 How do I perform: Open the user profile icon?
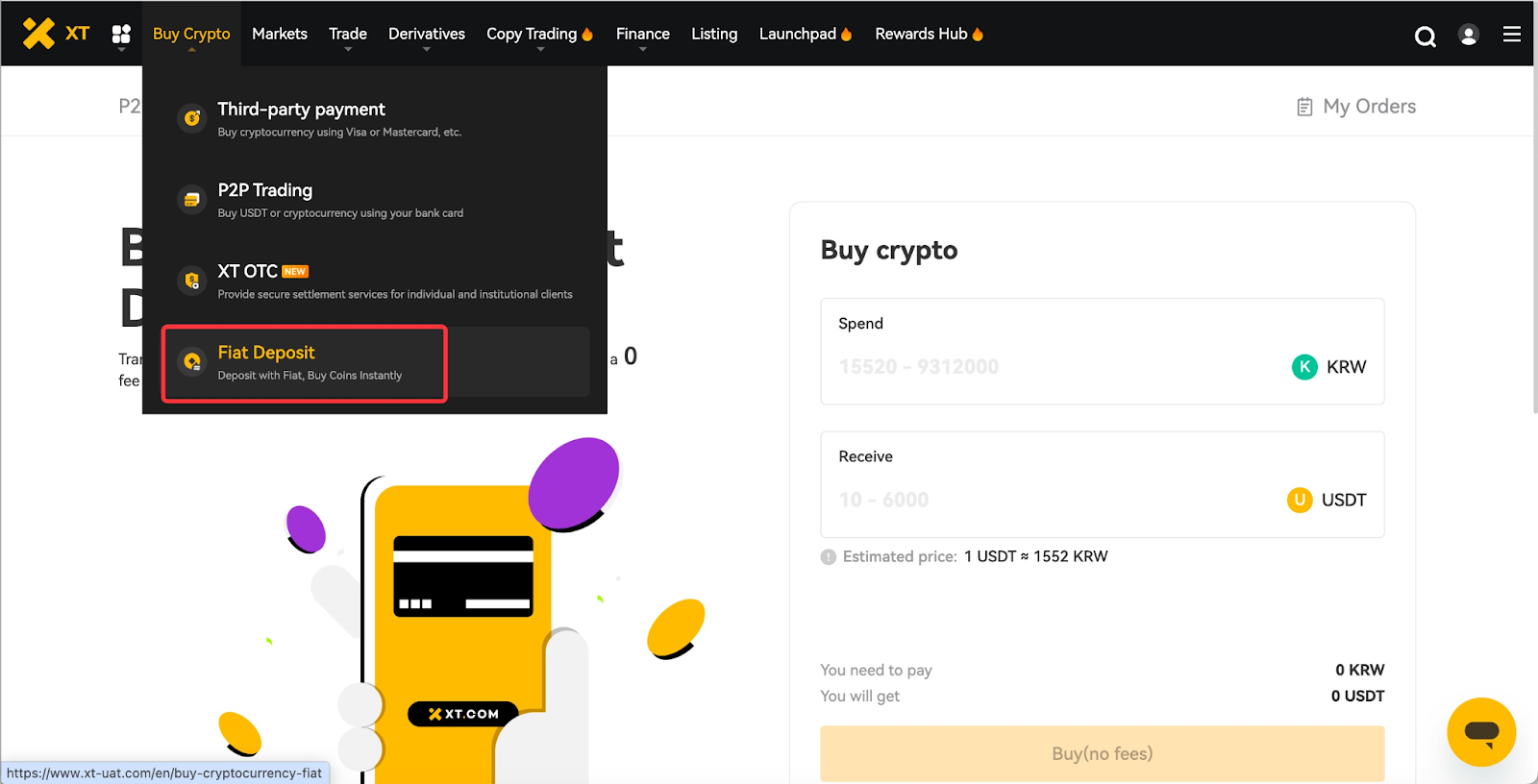1468,36
